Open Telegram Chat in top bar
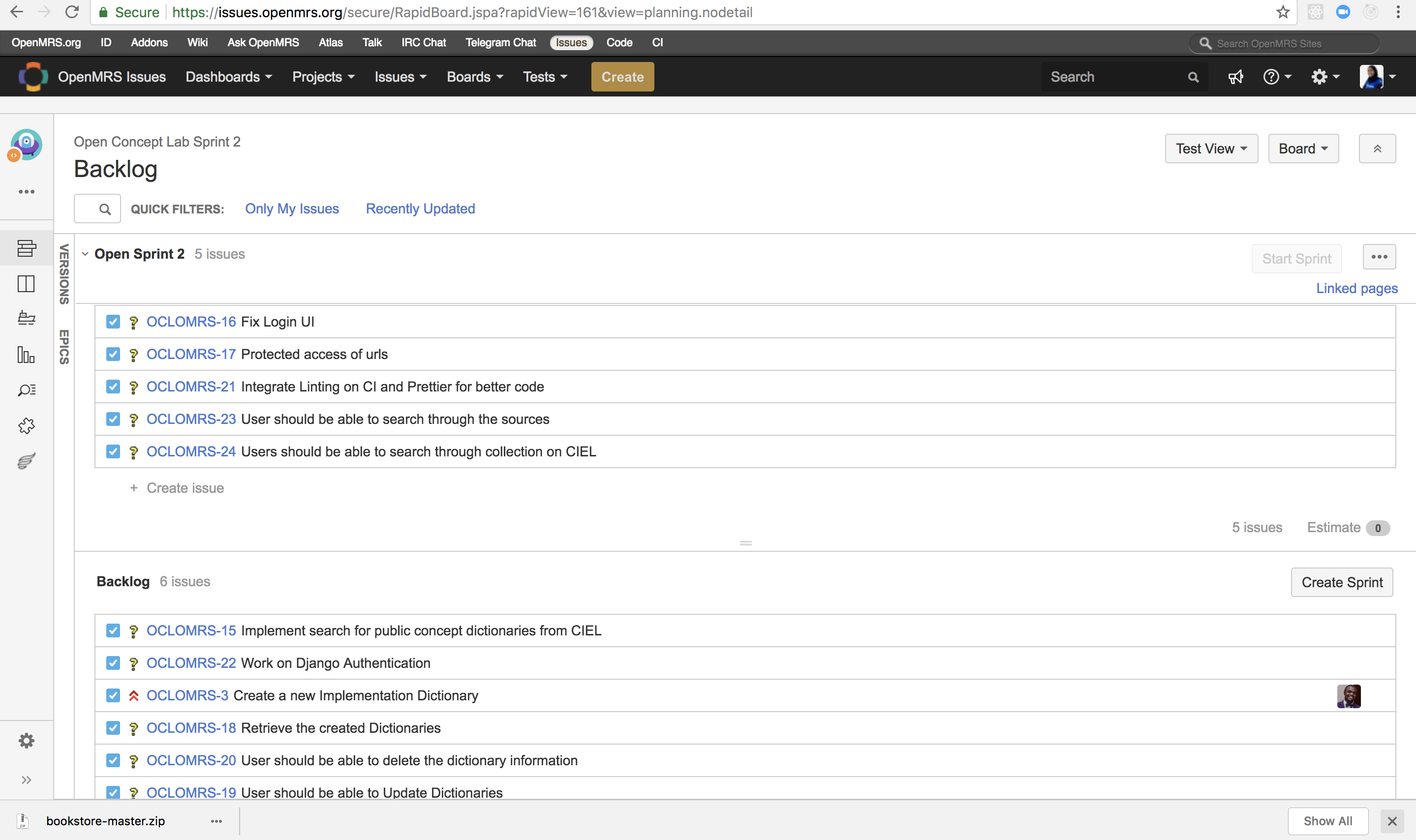This screenshot has width=1416, height=840. coord(500,42)
